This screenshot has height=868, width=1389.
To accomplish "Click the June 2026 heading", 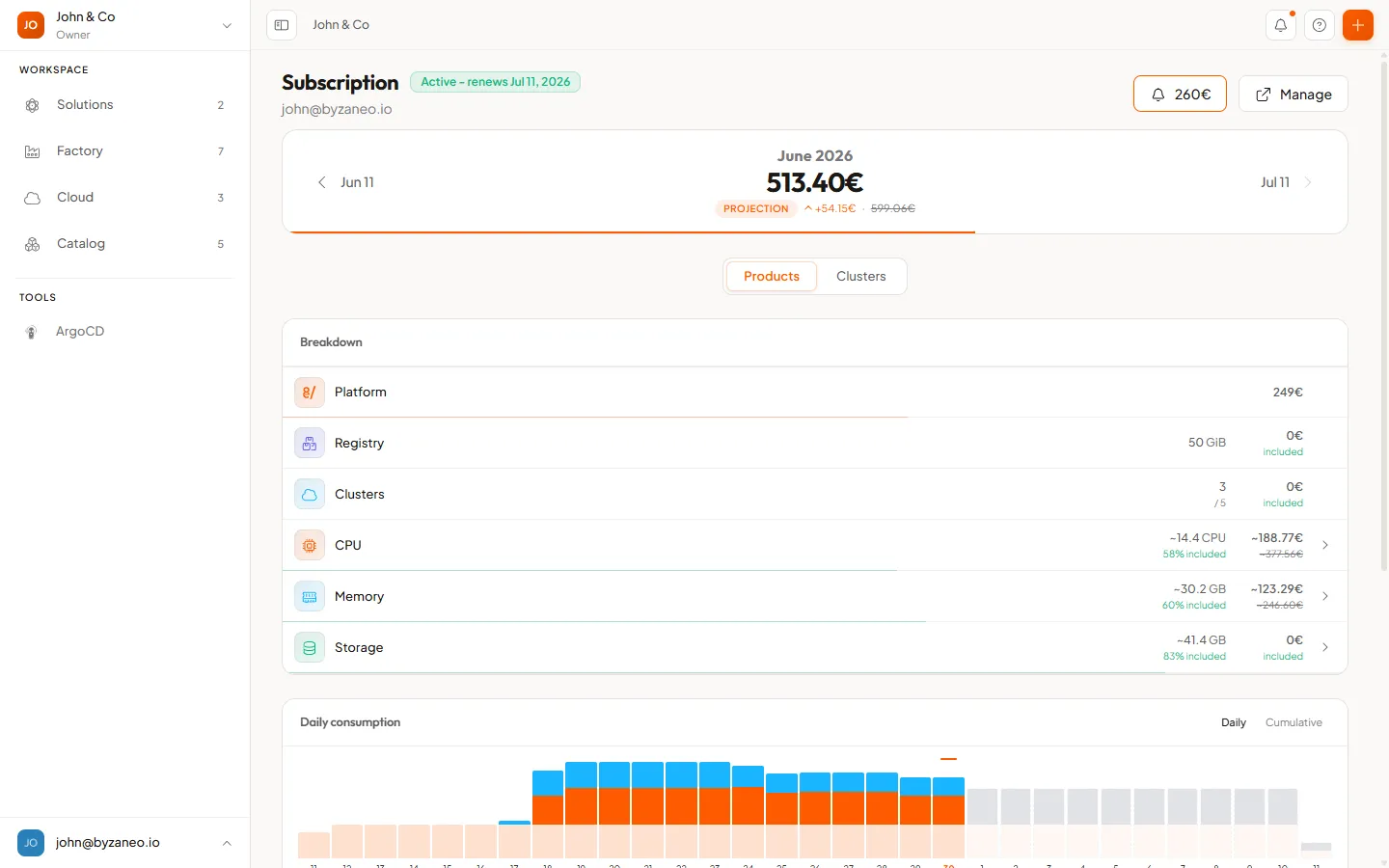I will click(815, 156).
